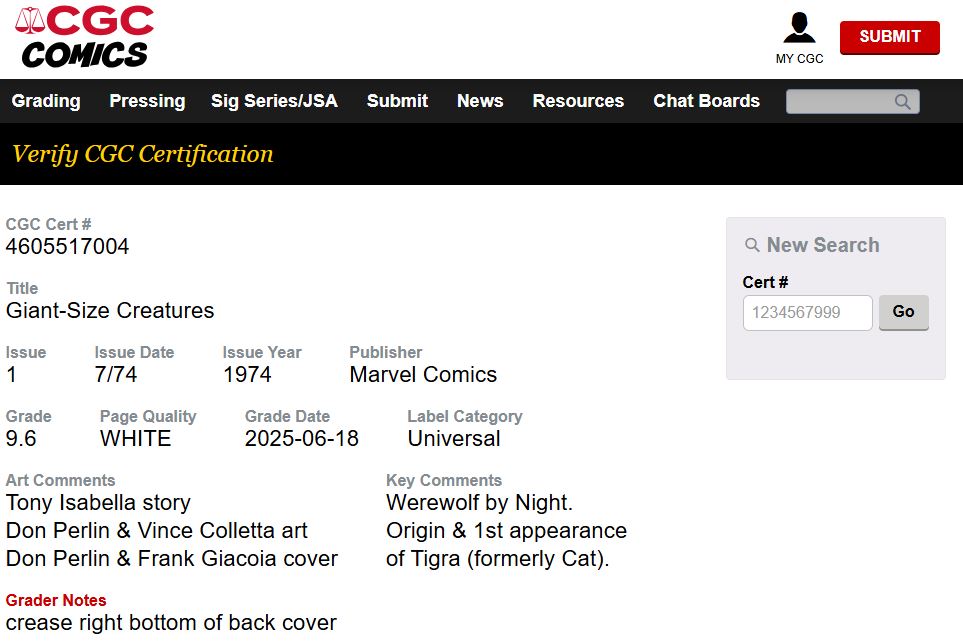Open the CGC Comics logo homepage

(84, 37)
